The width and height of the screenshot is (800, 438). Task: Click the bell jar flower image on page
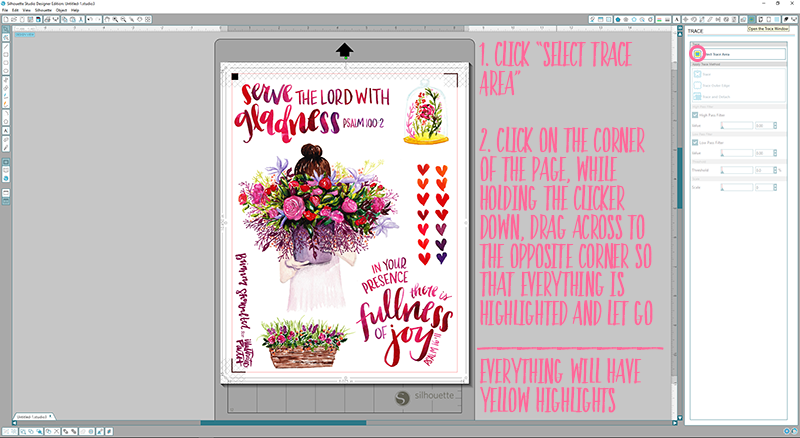click(x=425, y=112)
